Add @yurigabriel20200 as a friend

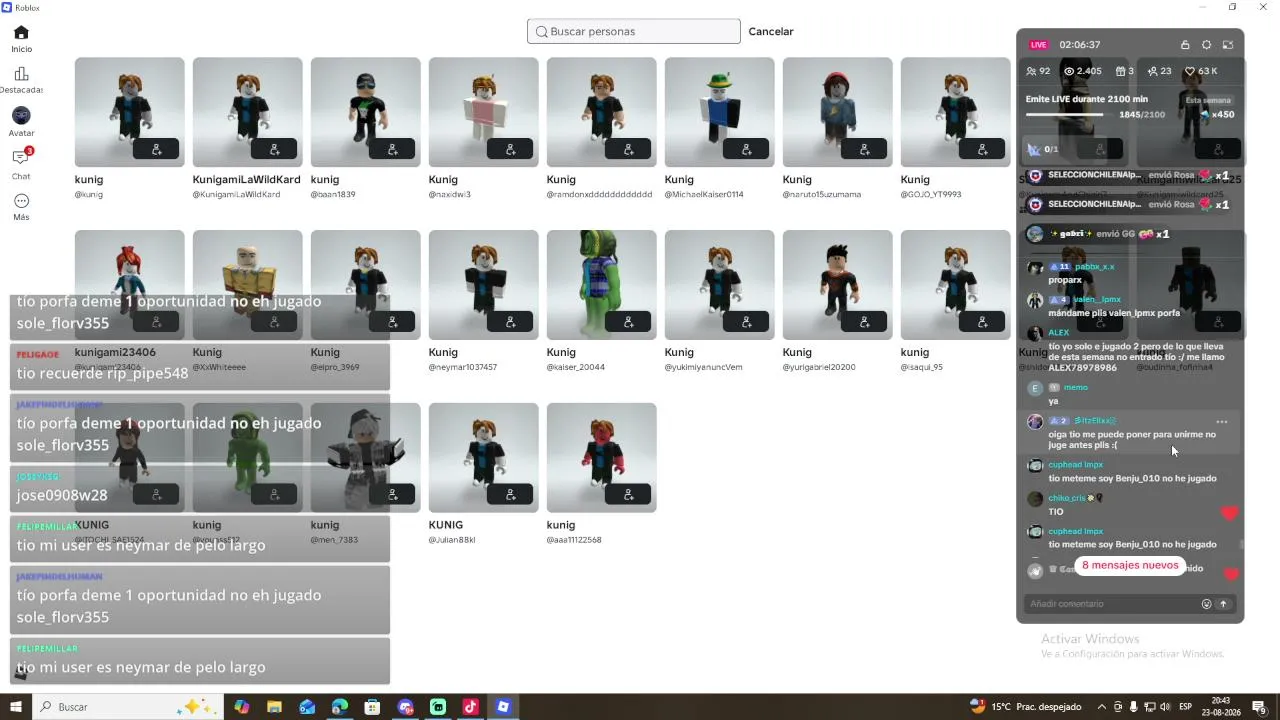click(x=865, y=322)
